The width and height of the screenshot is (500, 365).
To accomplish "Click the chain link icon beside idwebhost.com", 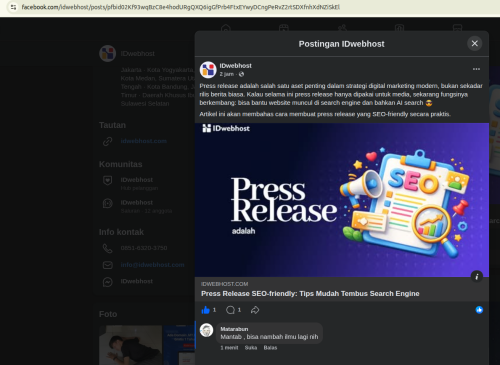I will (x=108, y=141).
